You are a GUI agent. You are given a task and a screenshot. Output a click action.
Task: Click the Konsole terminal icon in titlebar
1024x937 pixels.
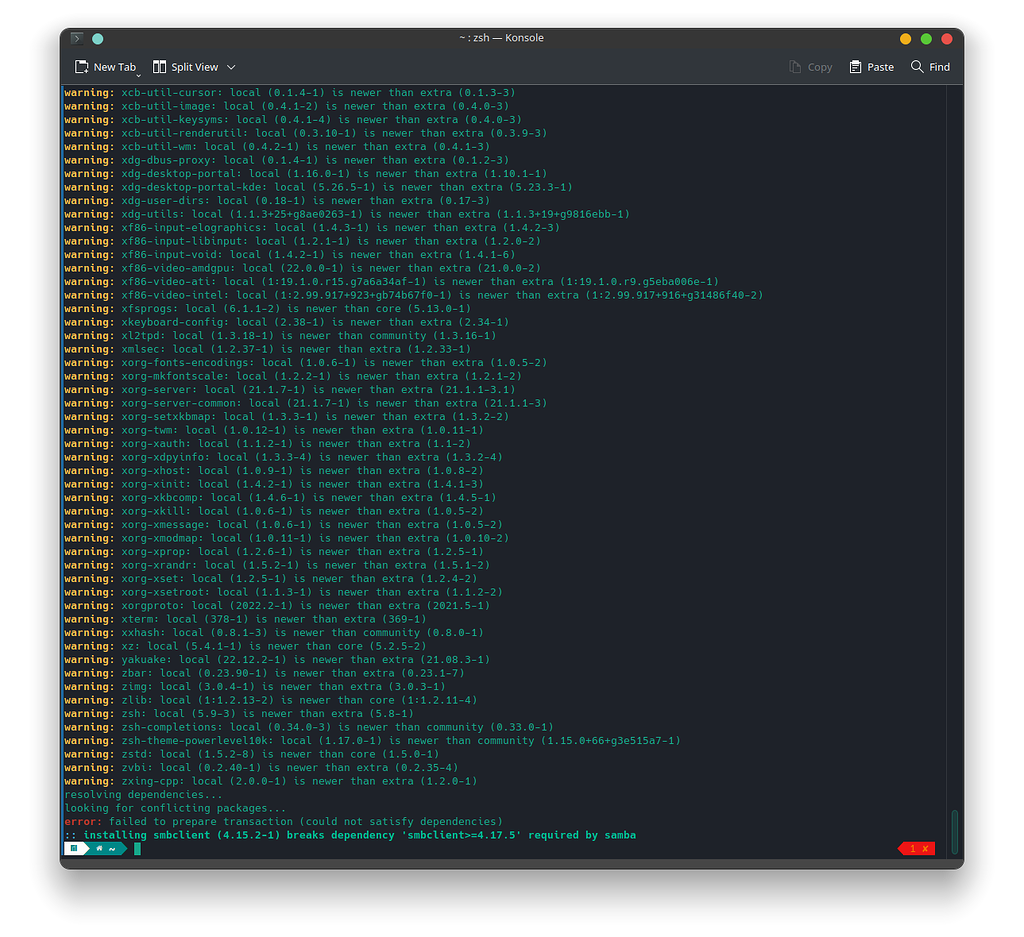[77, 39]
